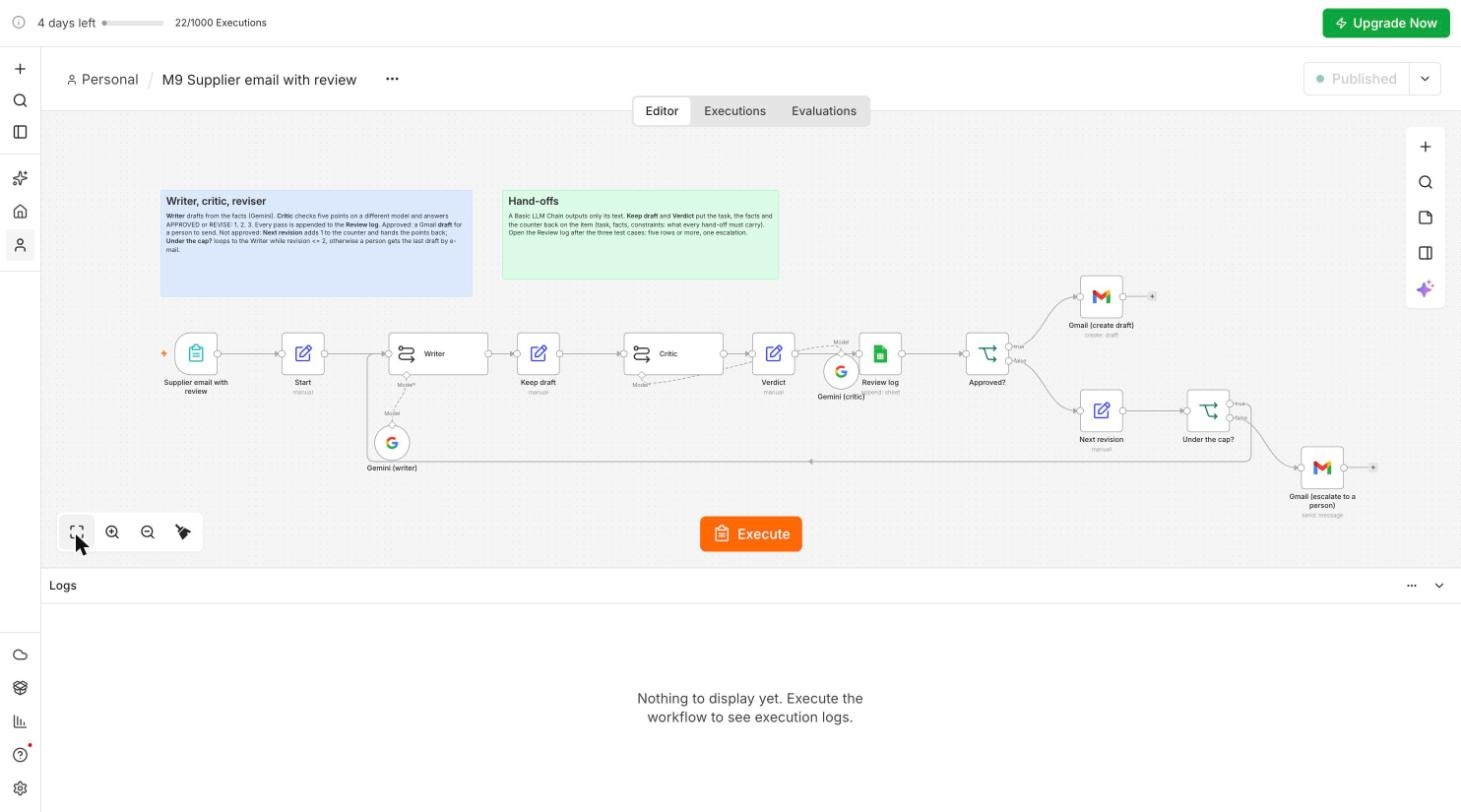Click the executions usage progress bar

tap(133, 23)
